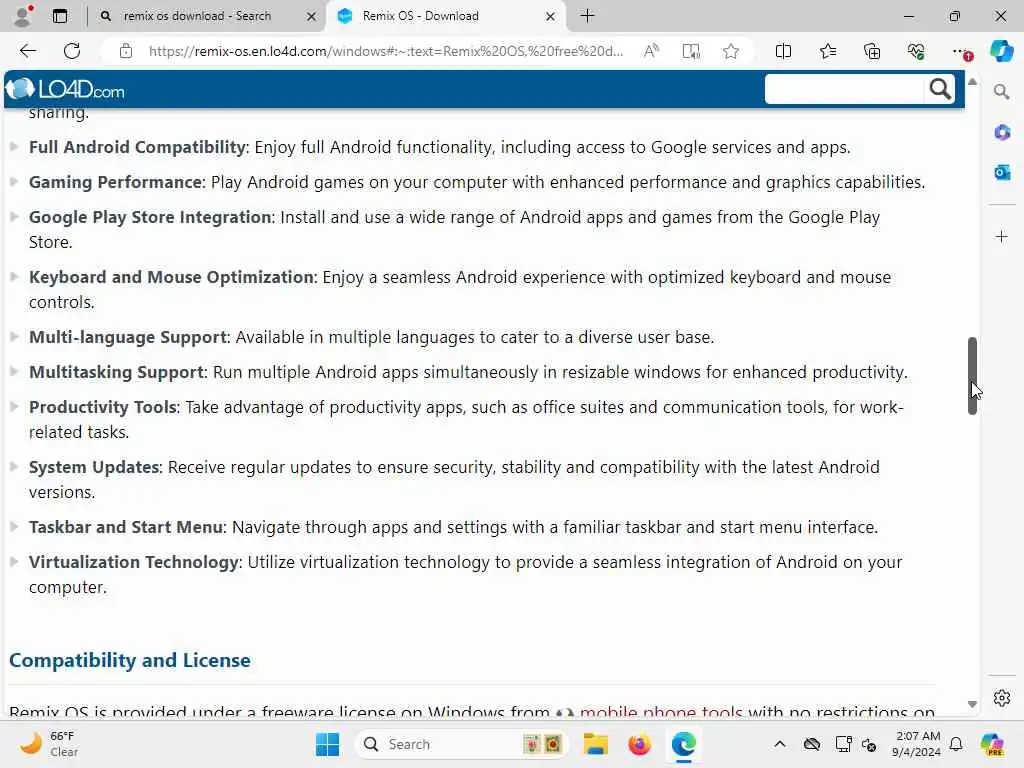Add this page to favorites
This screenshot has height=768, width=1024.
point(731,51)
